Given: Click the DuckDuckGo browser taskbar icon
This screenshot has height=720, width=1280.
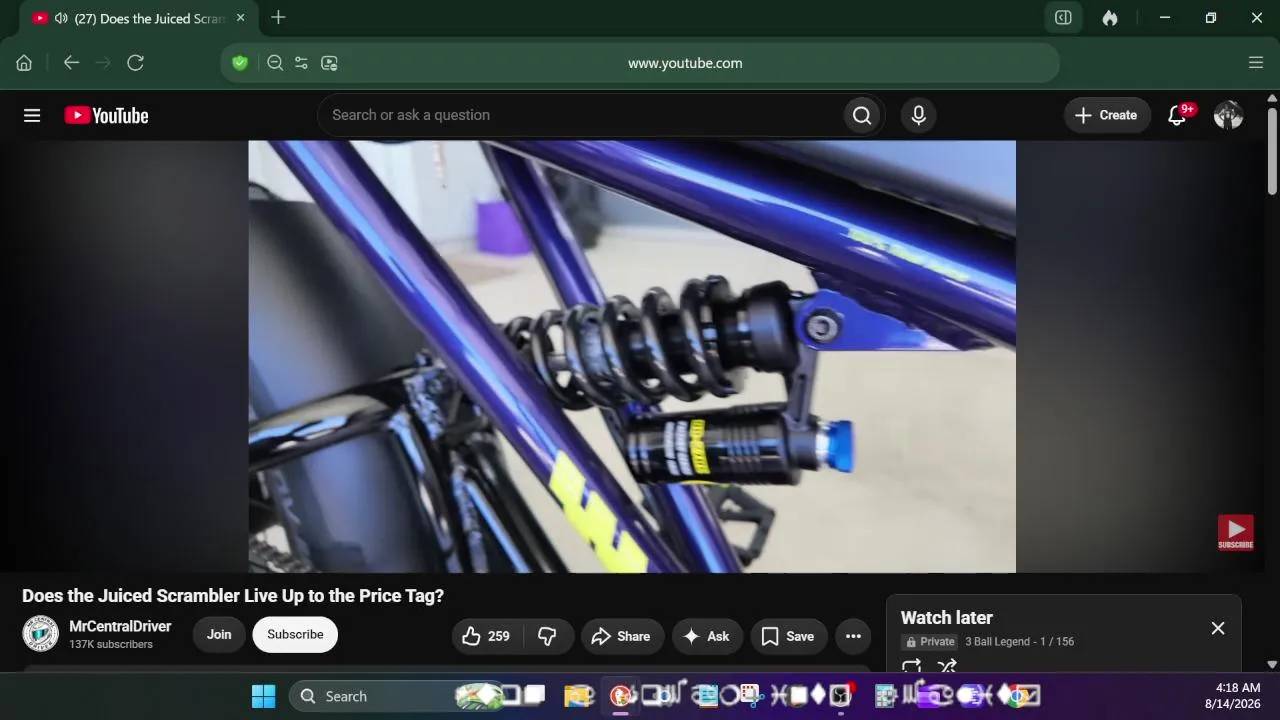Looking at the screenshot, I should coord(621,696).
